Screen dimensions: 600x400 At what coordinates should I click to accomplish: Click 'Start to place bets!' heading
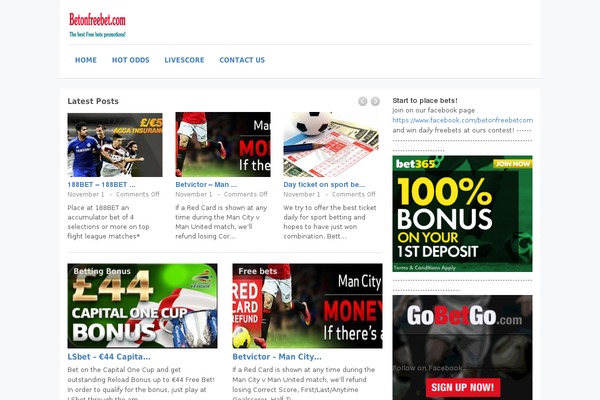pos(425,101)
